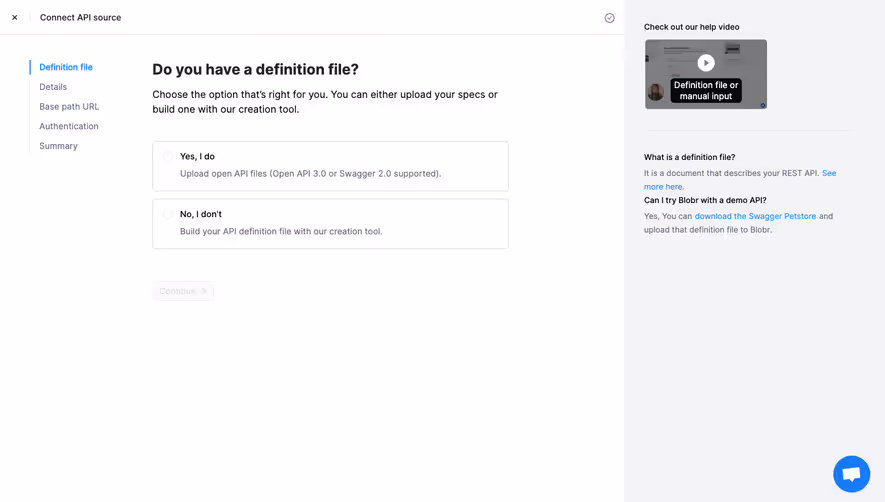Close the Connect API source dialog

click(15, 18)
